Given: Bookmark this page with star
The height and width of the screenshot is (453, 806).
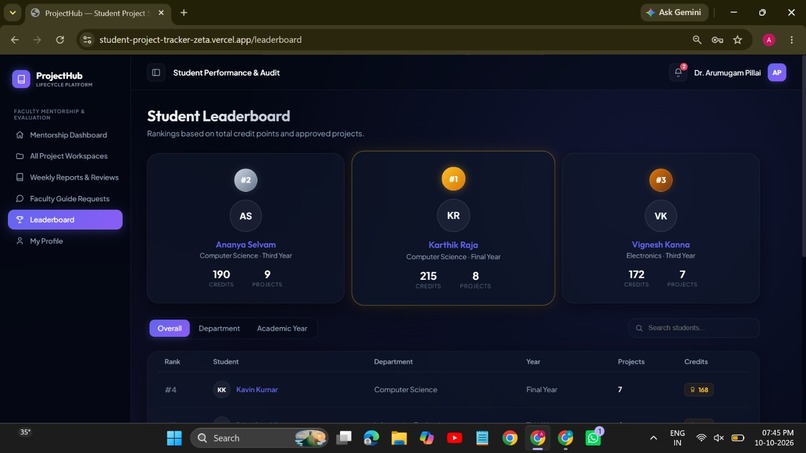Looking at the screenshot, I should [738, 40].
